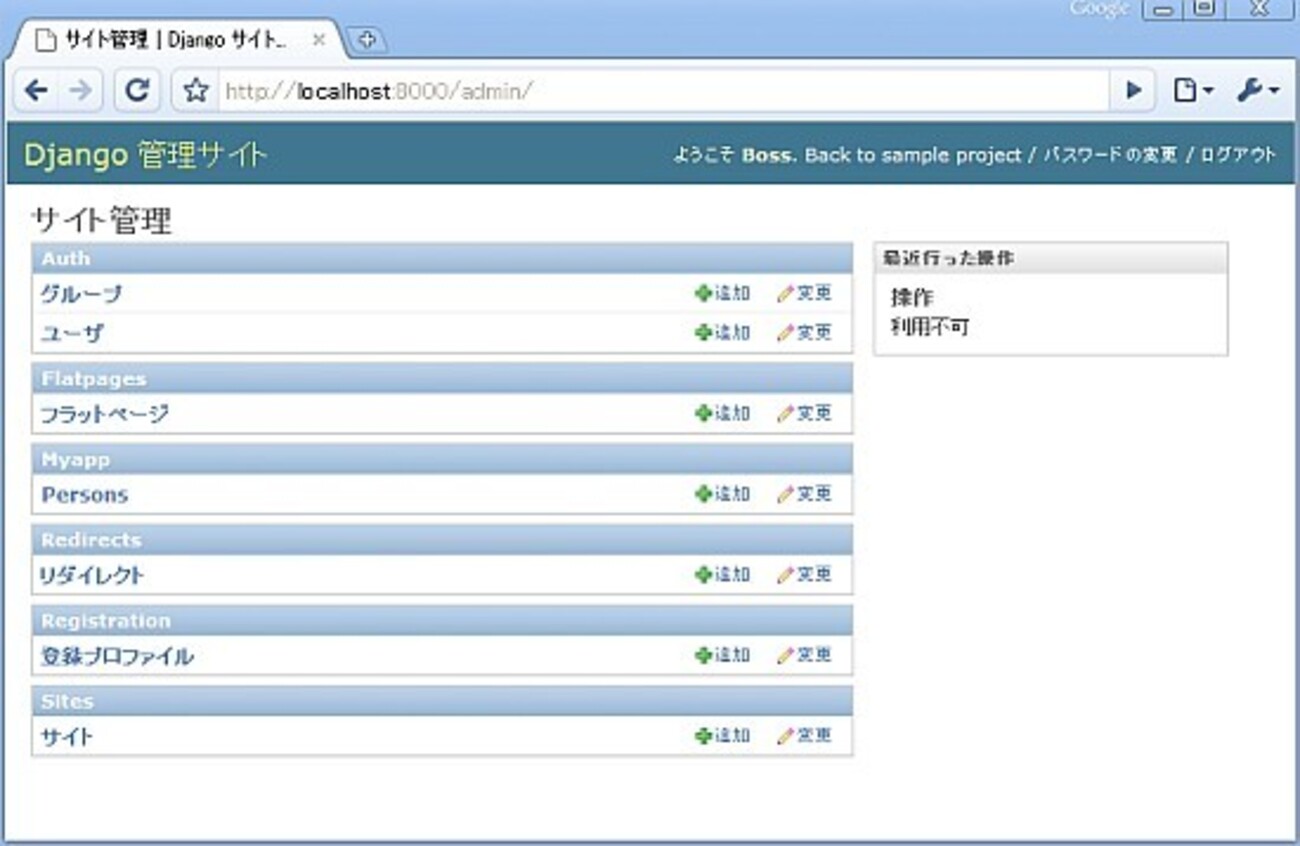Click the green plus icon for ユーザ

coord(703,332)
